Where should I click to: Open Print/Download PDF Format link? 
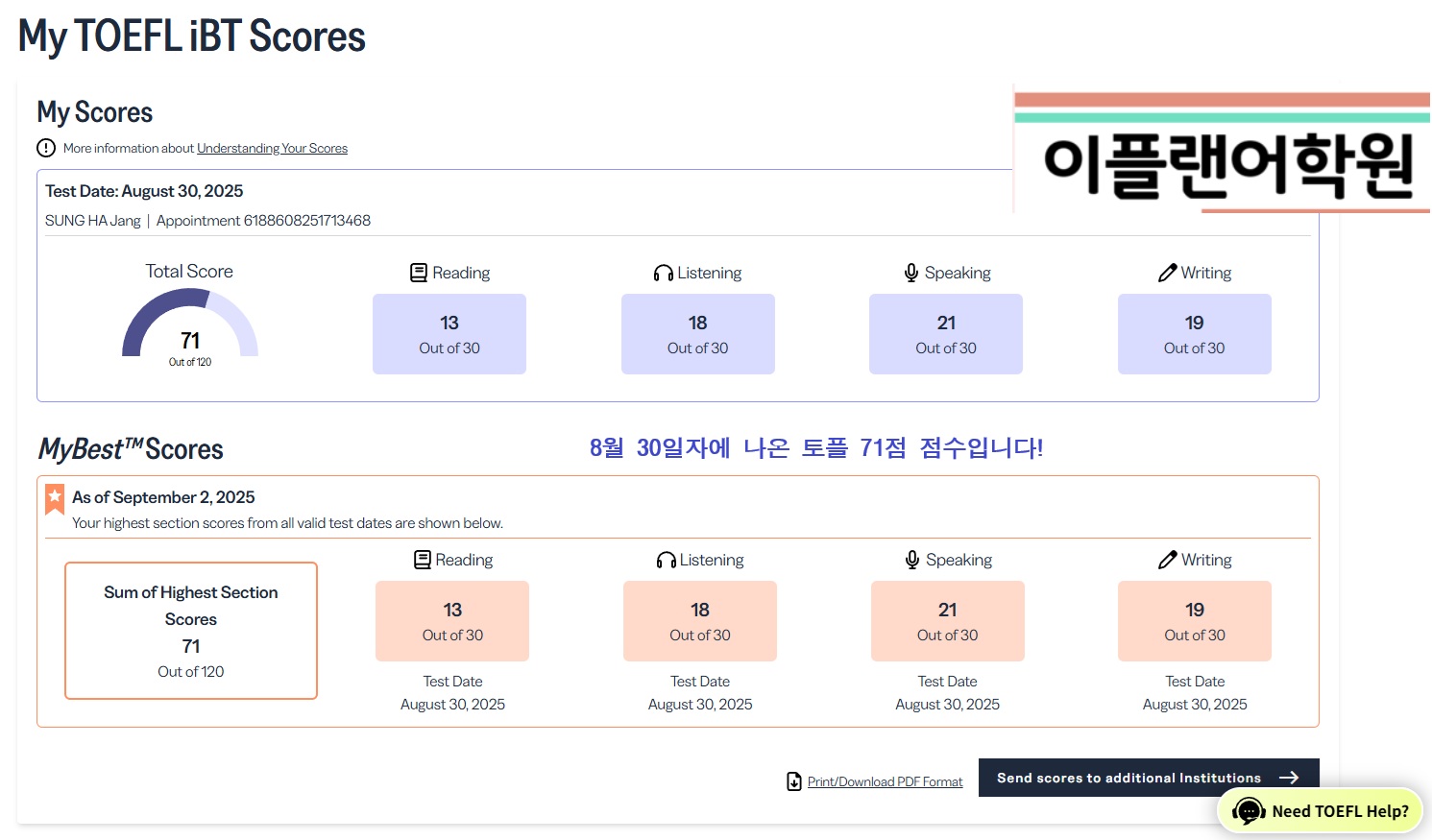tap(885, 781)
